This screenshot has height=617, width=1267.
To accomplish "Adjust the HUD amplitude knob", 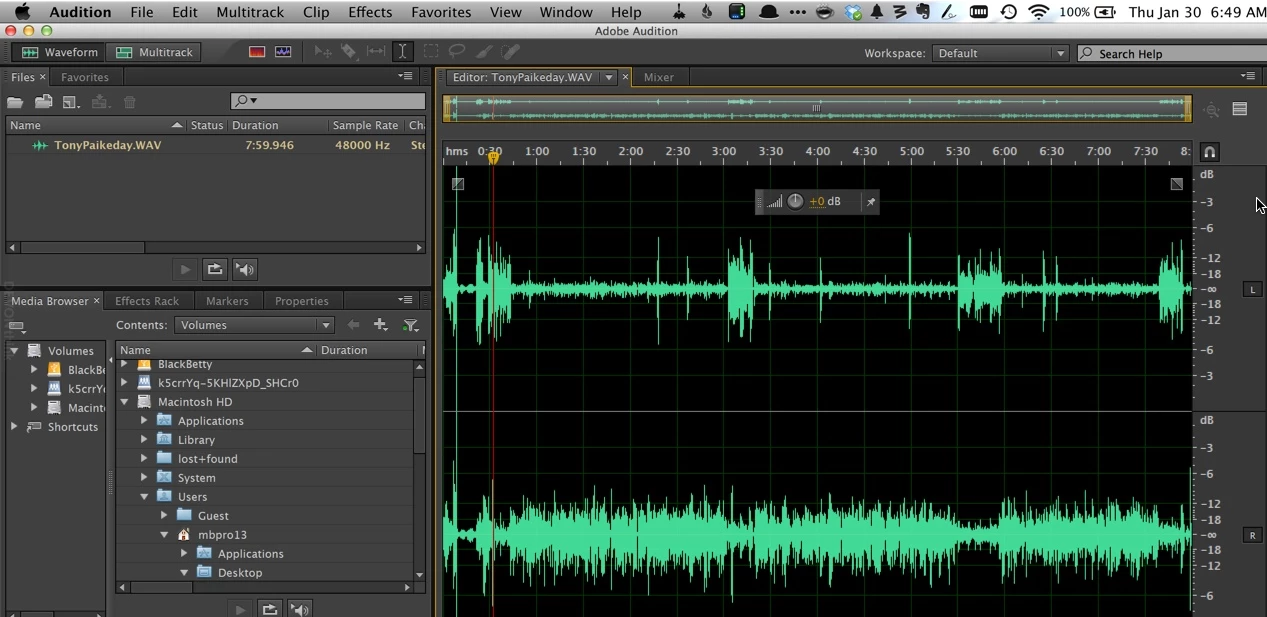I will pyautogui.click(x=795, y=201).
